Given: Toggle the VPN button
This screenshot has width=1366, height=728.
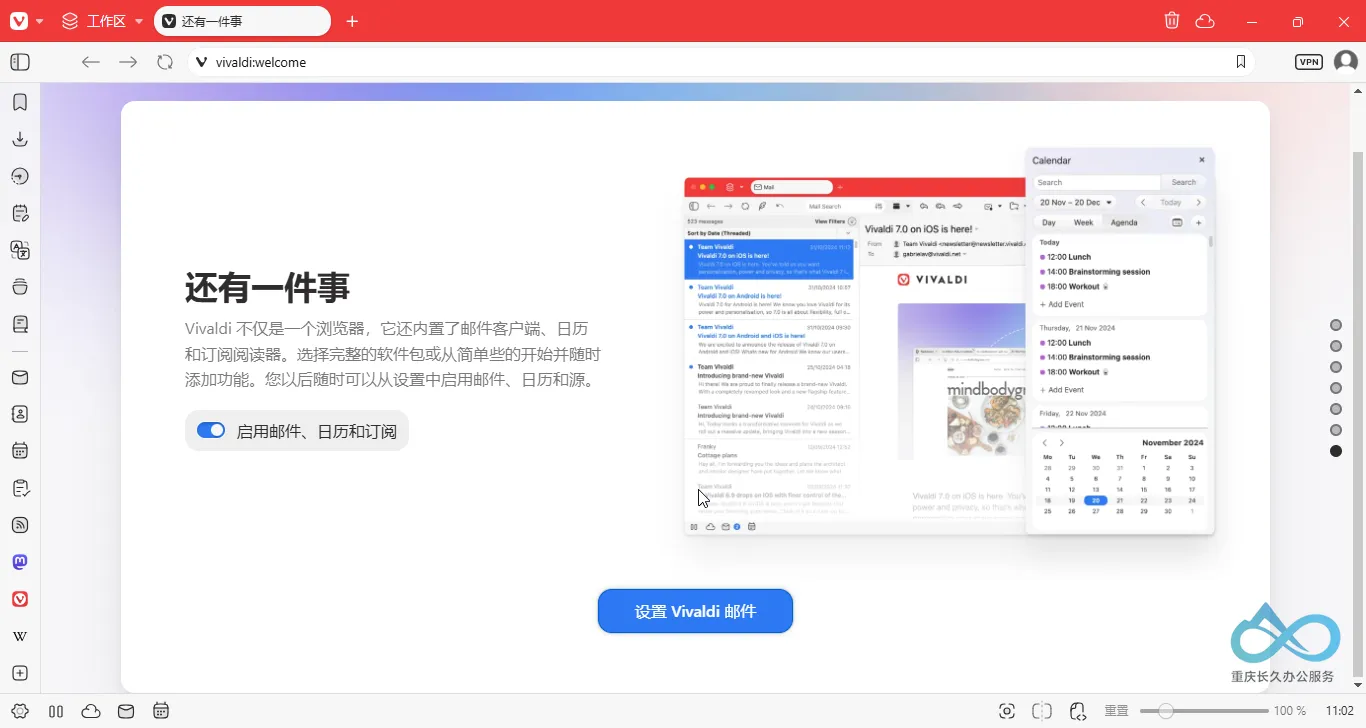Looking at the screenshot, I should [1309, 62].
